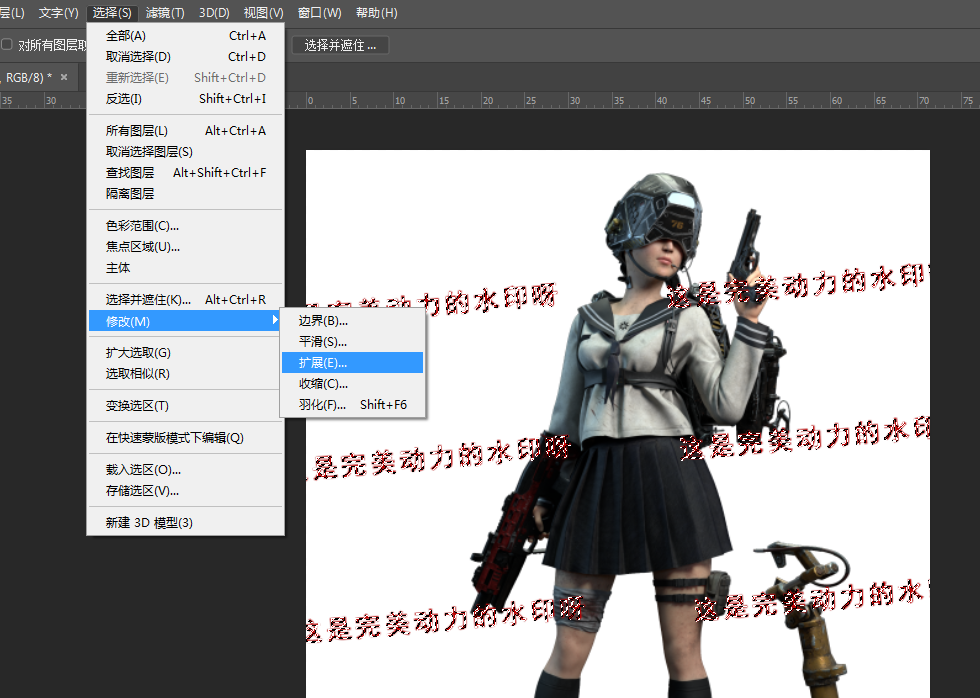Click the 选择并遮住... options bar button
Image resolution: width=980 pixels, height=698 pixels.
(x=340, y=45)
